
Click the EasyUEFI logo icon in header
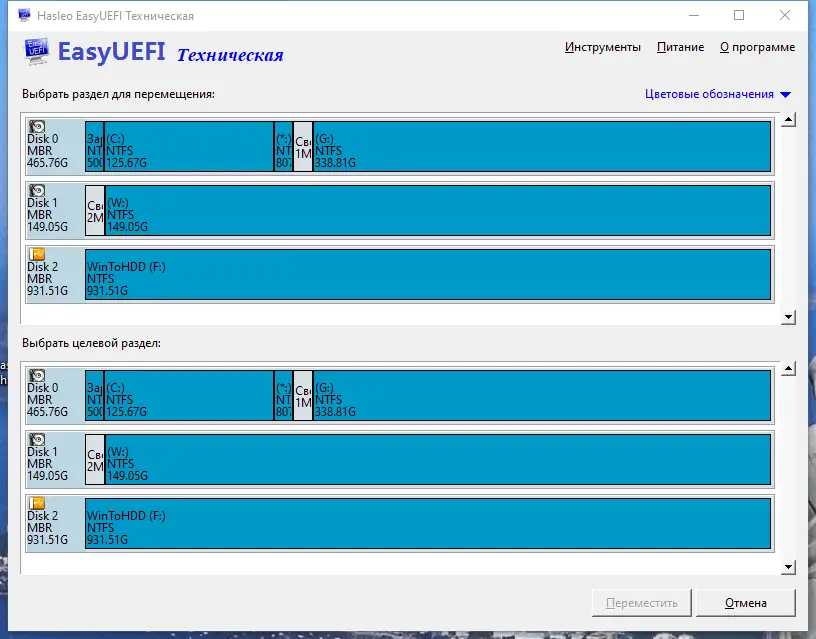(36, 52)
